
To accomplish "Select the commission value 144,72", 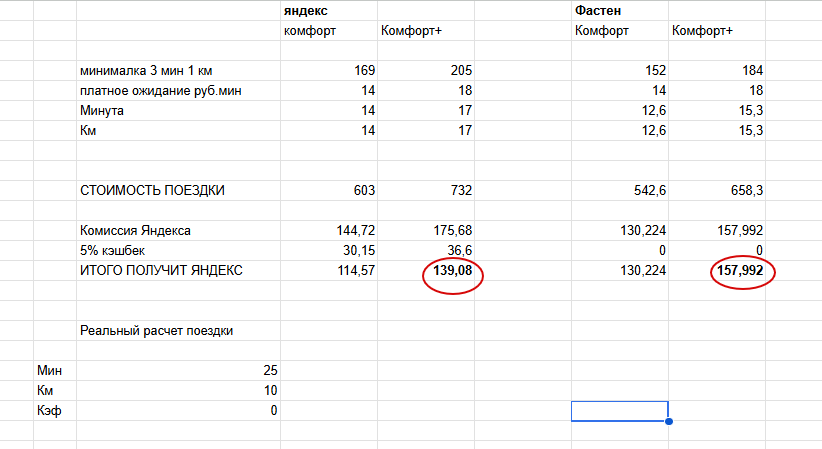I will (x=356, y=230).
